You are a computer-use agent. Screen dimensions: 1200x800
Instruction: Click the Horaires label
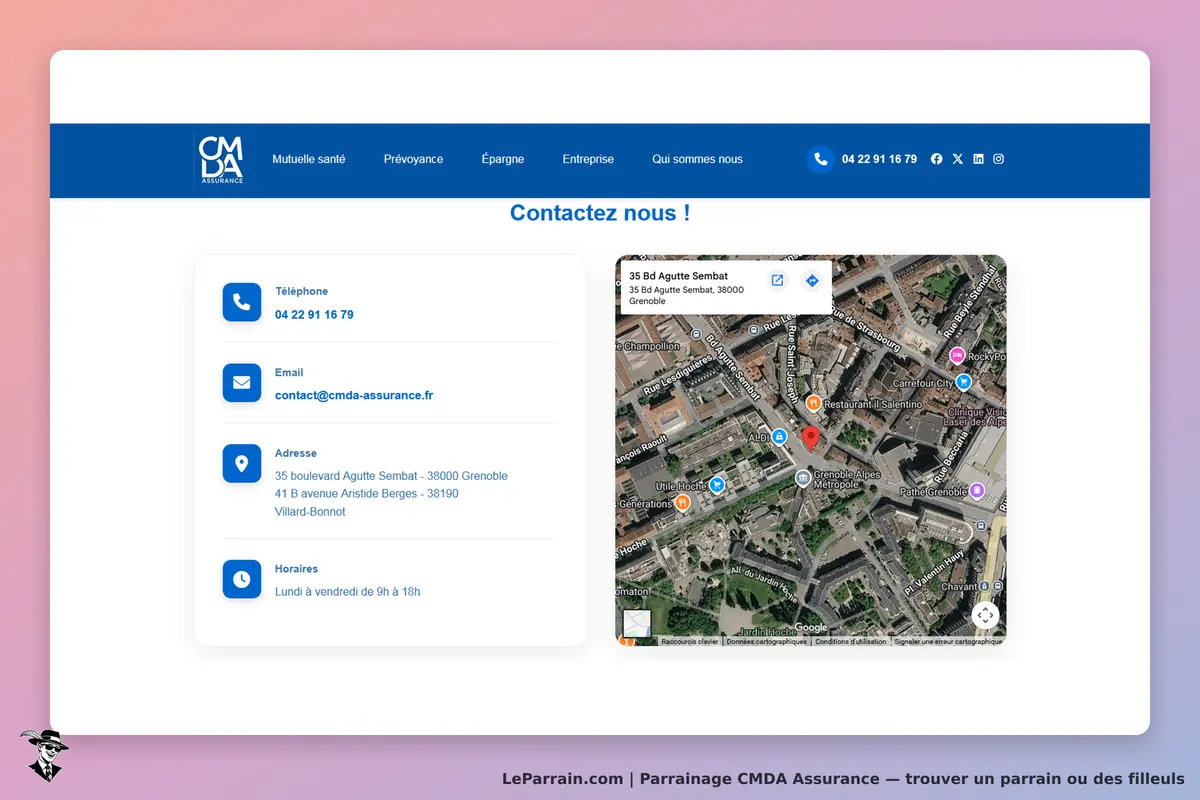(x=296, y=569)
